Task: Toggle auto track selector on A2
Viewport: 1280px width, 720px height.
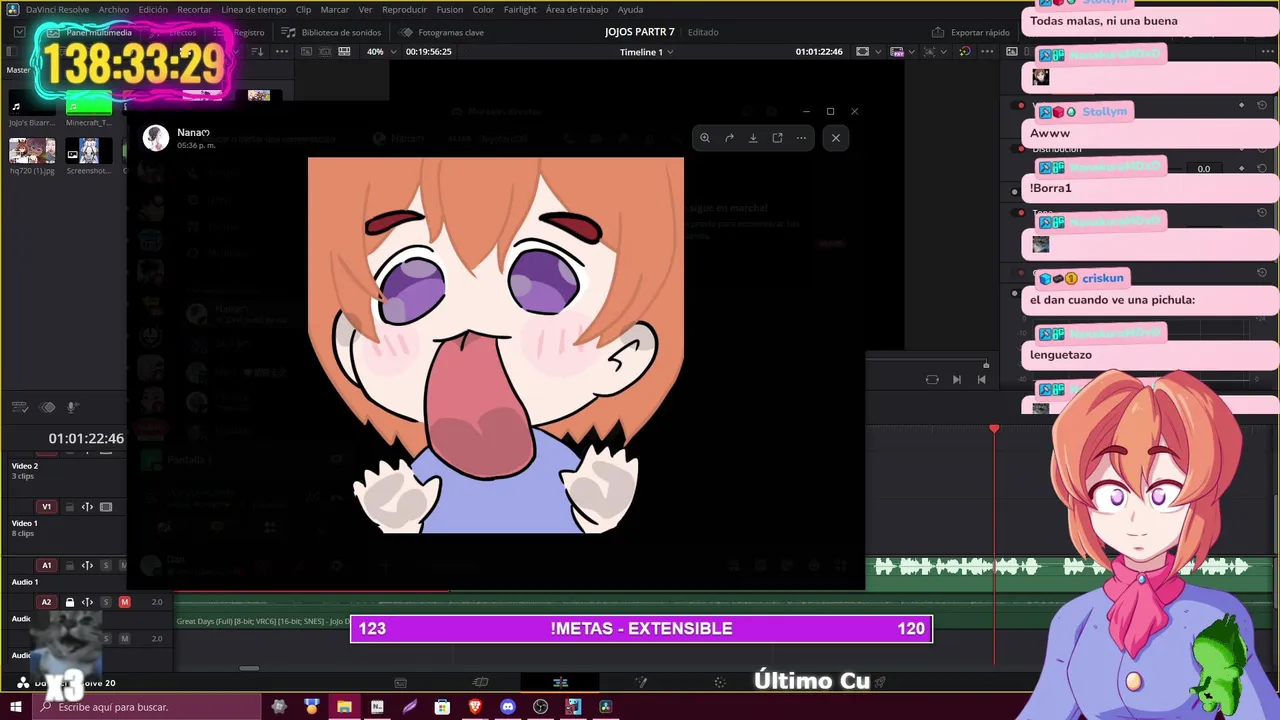Action: [87, 602]
